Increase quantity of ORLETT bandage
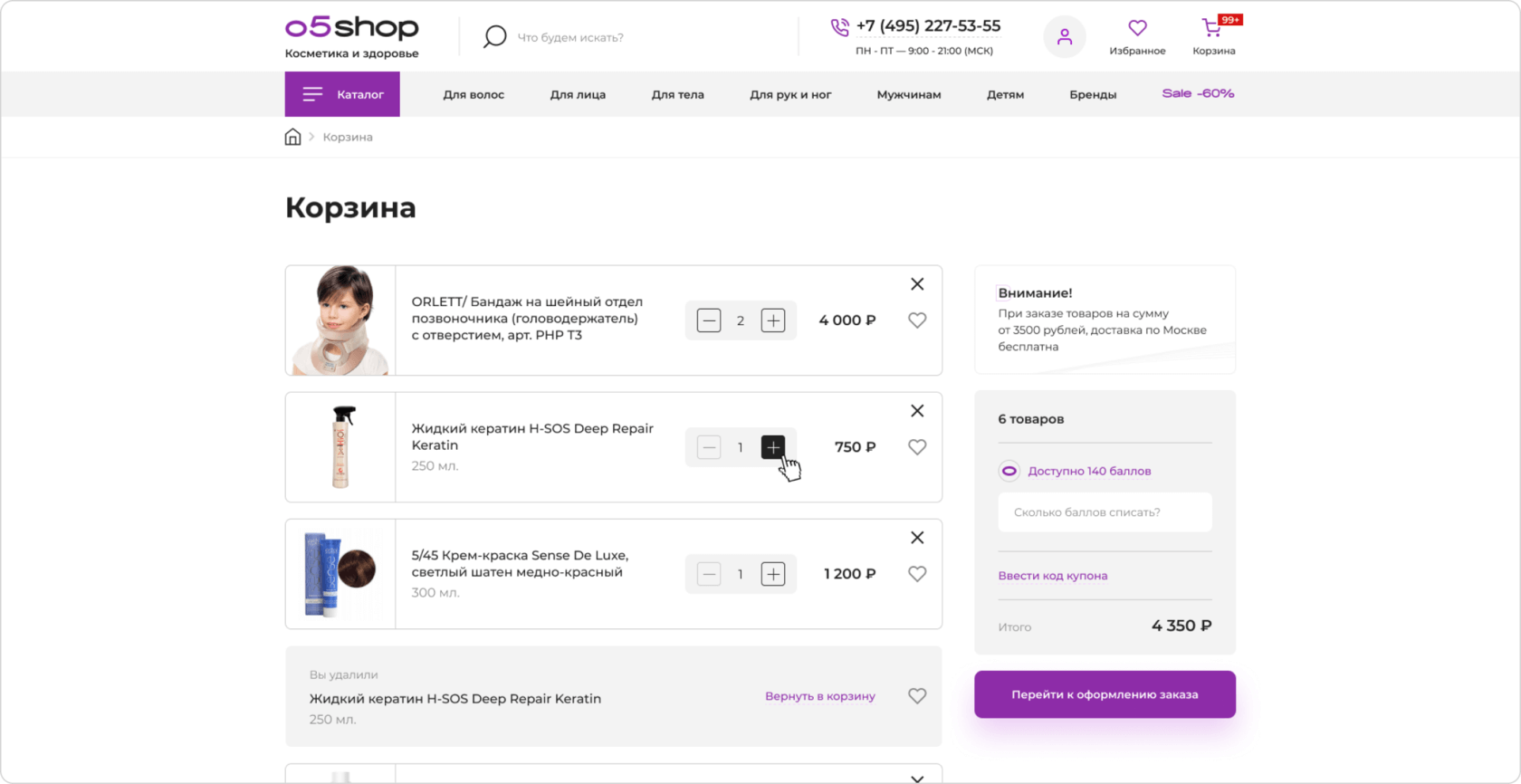Image resolution: width=1521 pixels, height=784 pixels. click(772, 320)
